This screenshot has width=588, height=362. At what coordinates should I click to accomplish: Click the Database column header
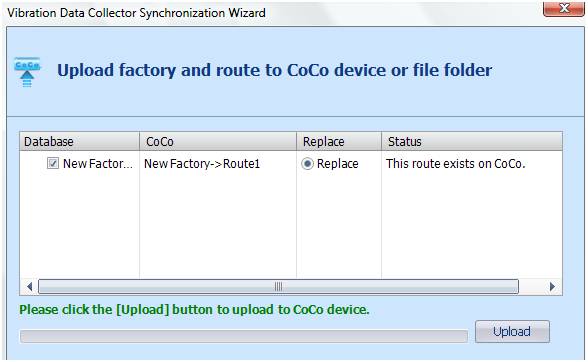[x=80, y=141]
